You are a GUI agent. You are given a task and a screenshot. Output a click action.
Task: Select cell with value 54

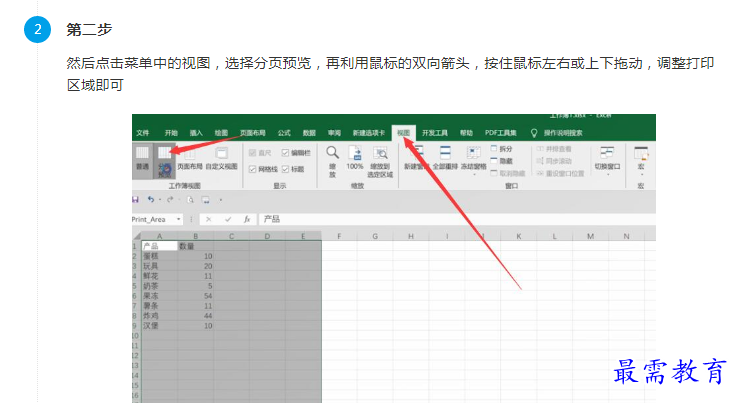pos(195,296)
